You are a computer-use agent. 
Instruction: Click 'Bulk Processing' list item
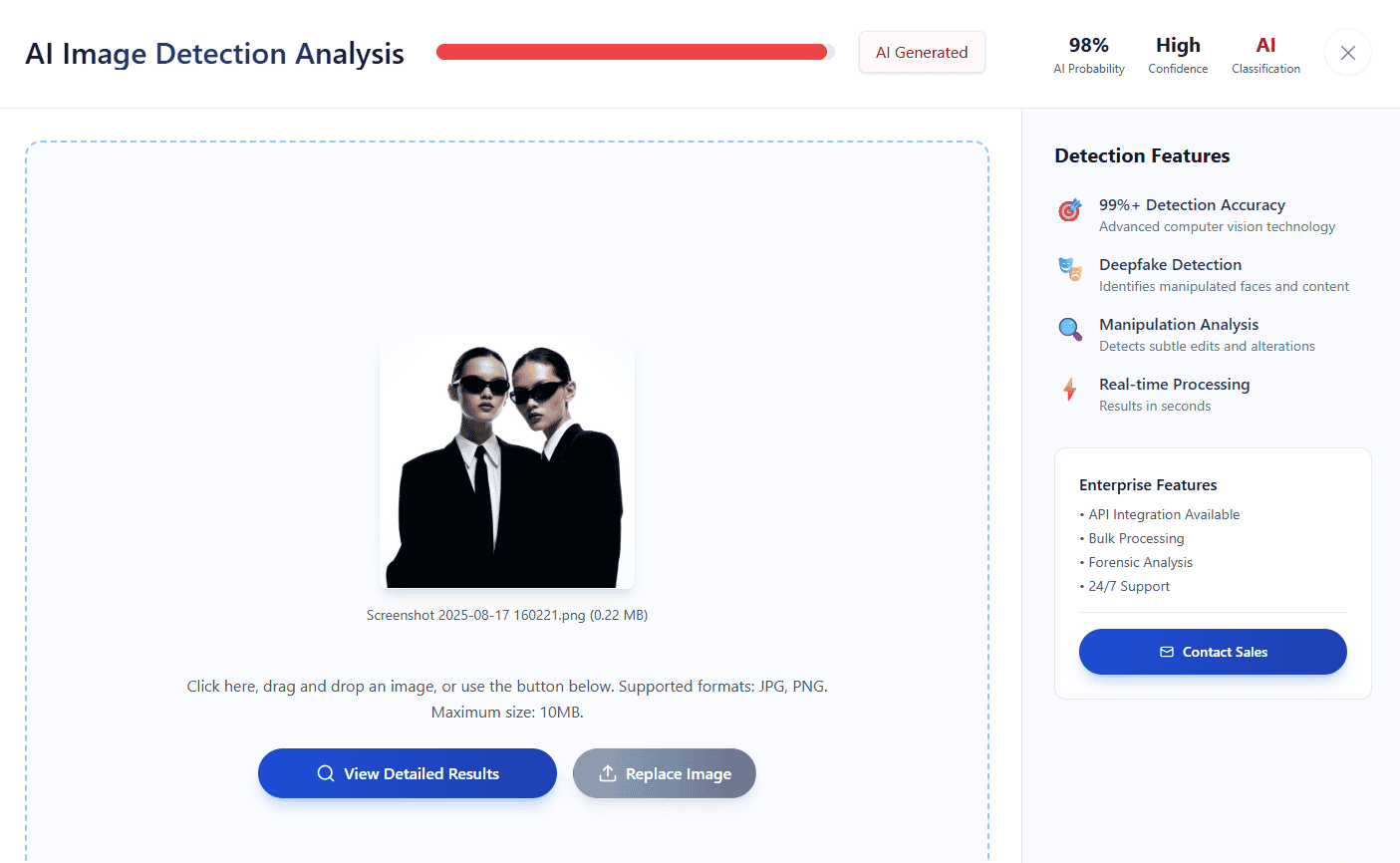[x=1132, y=538]
